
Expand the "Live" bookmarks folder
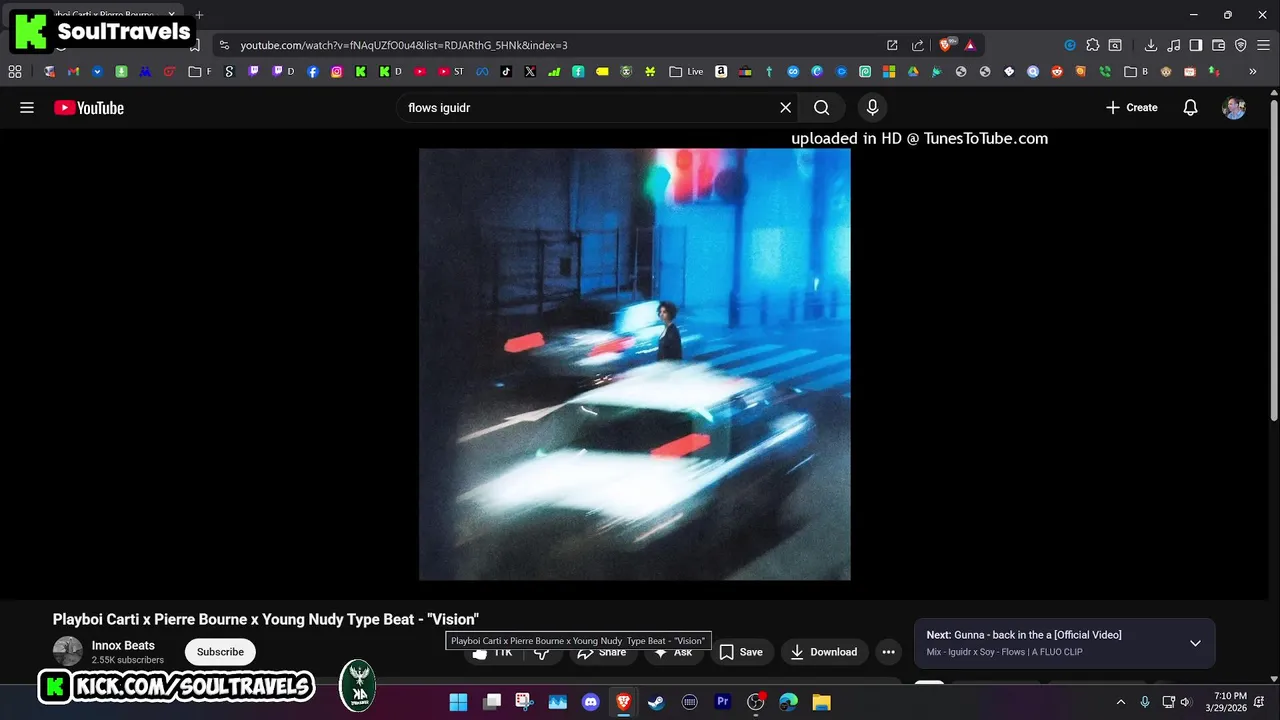point(686,72)
